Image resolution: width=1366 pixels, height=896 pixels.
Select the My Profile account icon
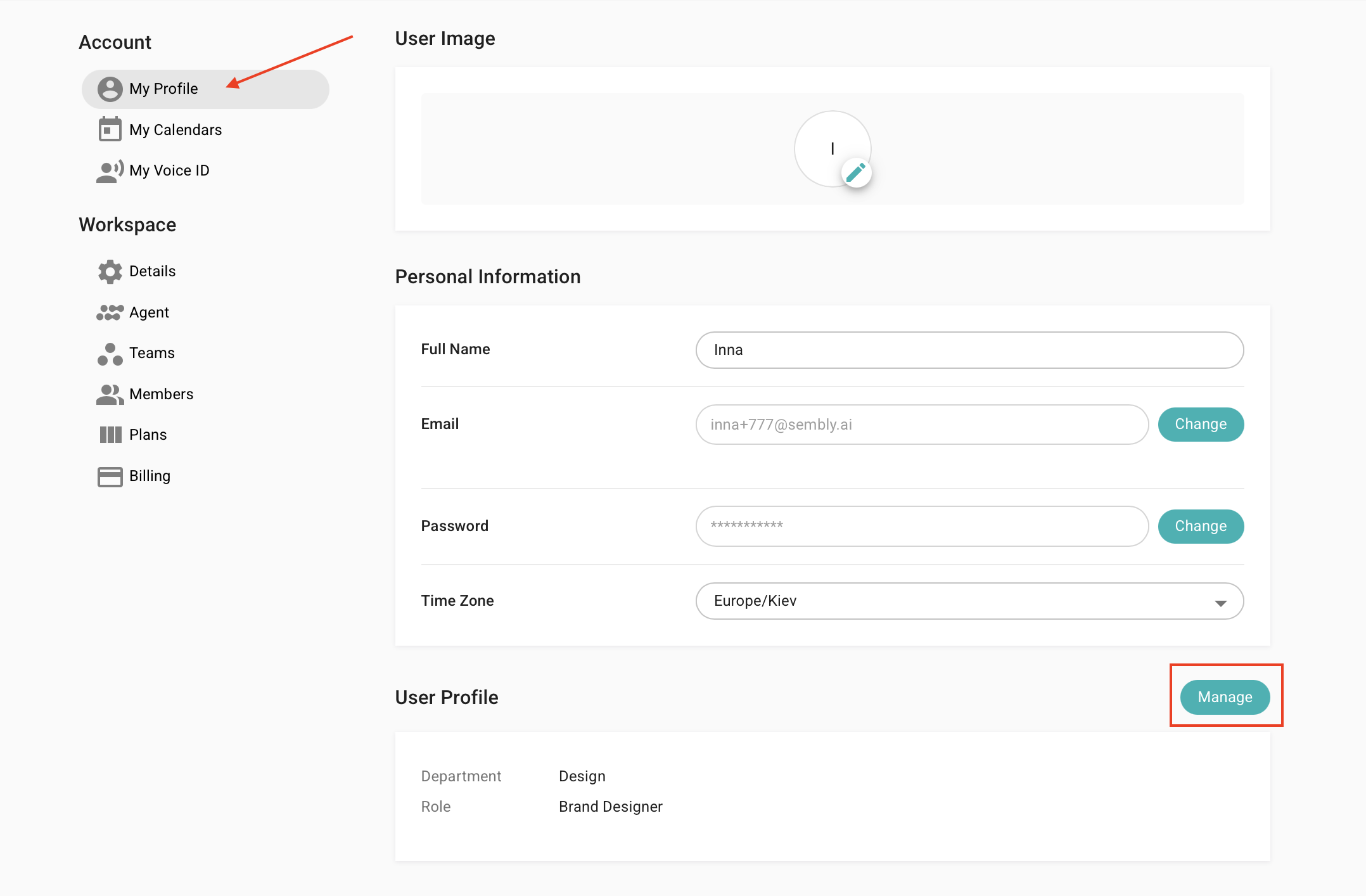[x=110, y=89]
